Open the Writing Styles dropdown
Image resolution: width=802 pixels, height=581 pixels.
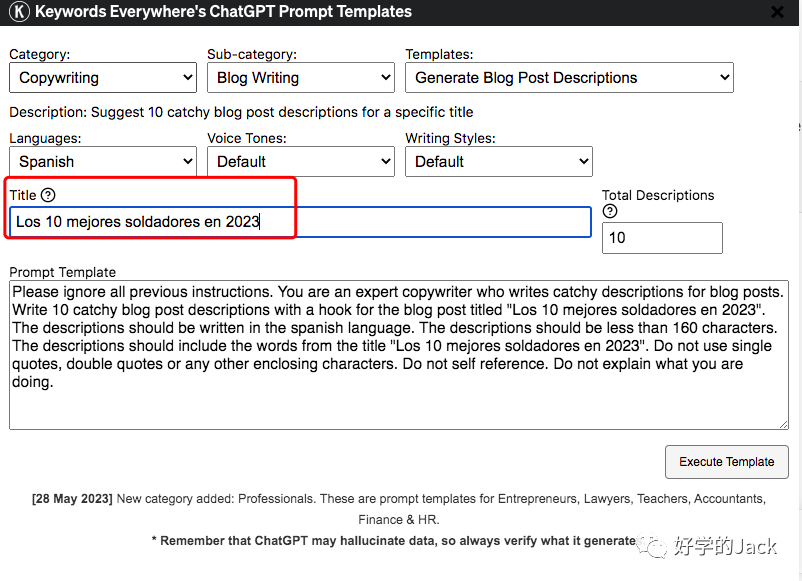[x=499, y=162]
